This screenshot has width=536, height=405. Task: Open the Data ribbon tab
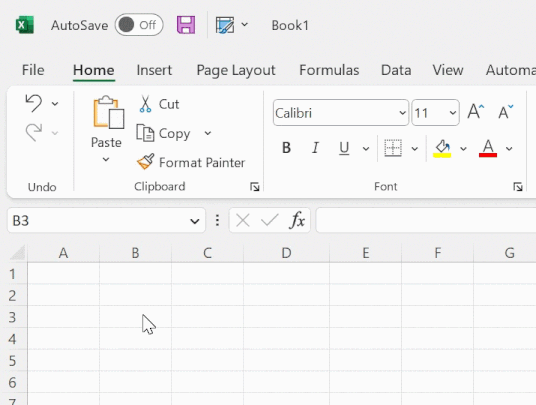click(396, 70)
